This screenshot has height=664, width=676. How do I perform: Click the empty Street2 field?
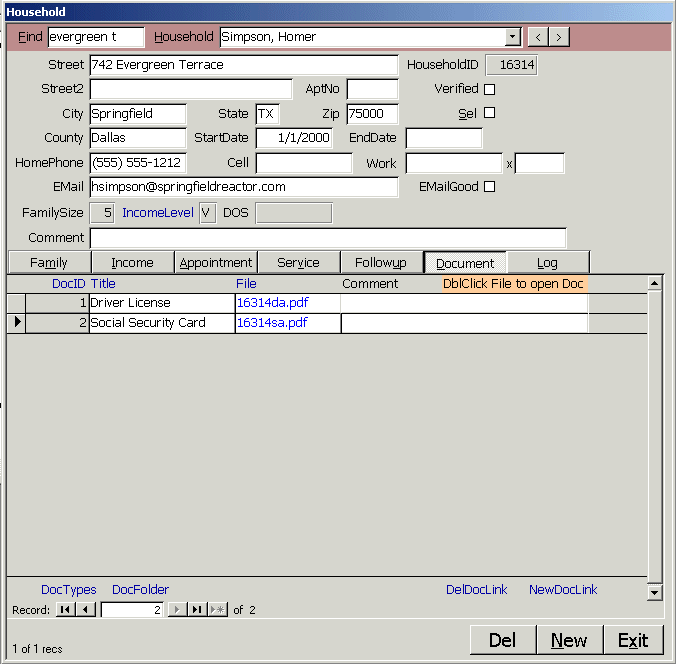pos(191,89)
